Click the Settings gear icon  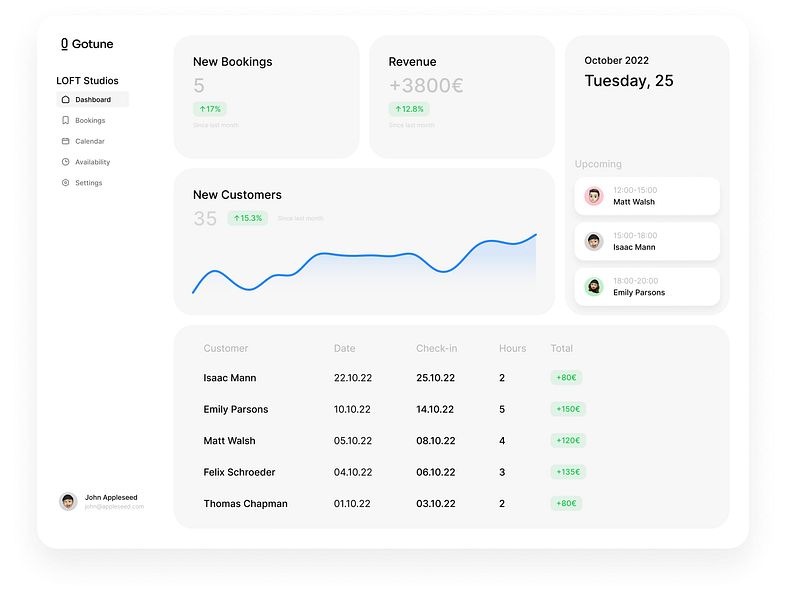pos(65,182)
